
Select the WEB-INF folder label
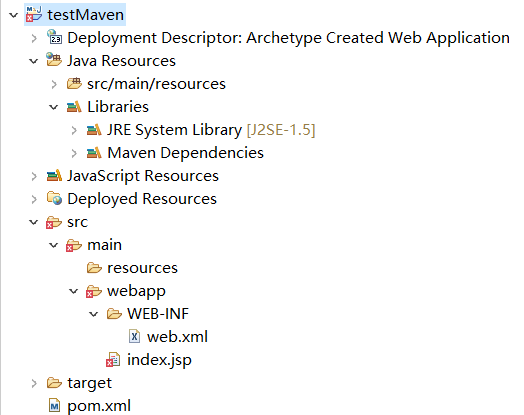click(158, 314)
